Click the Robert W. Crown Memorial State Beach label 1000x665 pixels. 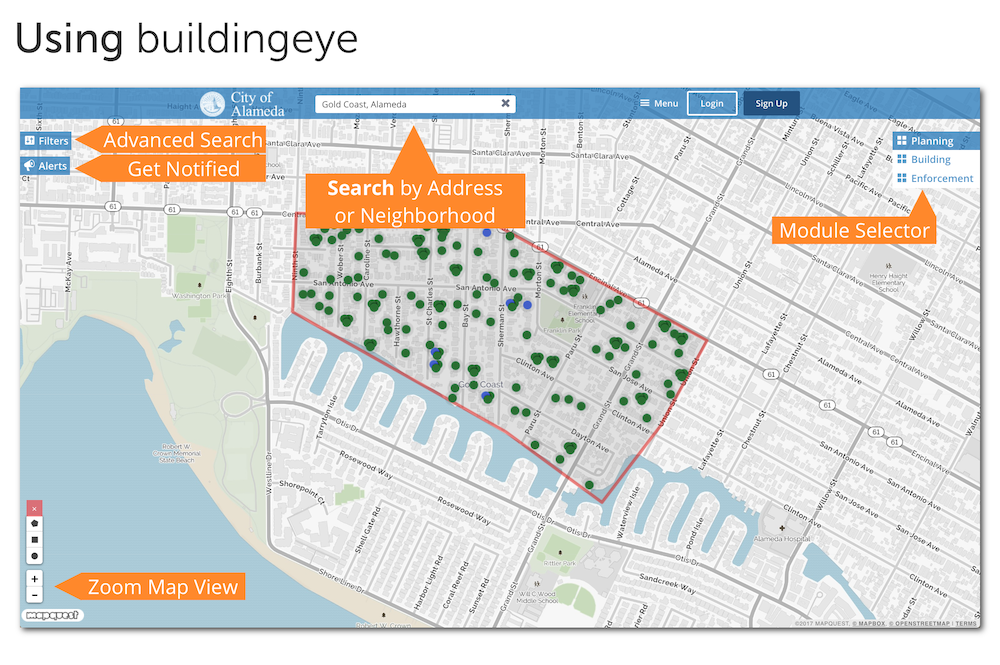pyautogui.click(x=177, y=453)
